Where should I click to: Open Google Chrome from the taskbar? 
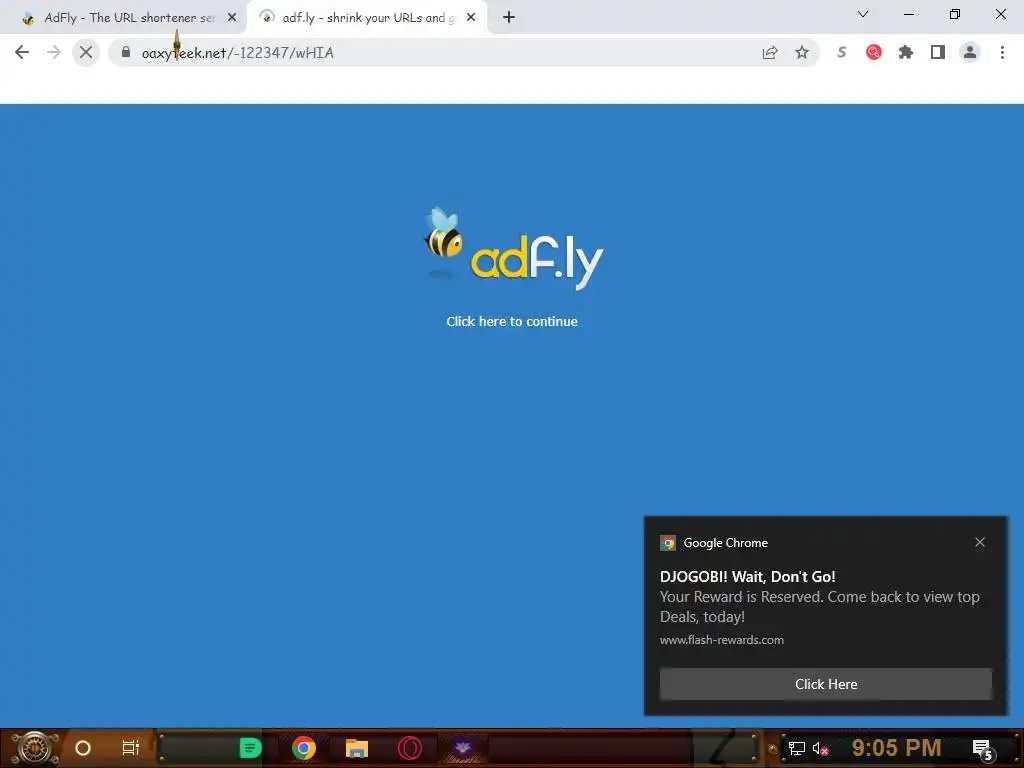304,748
